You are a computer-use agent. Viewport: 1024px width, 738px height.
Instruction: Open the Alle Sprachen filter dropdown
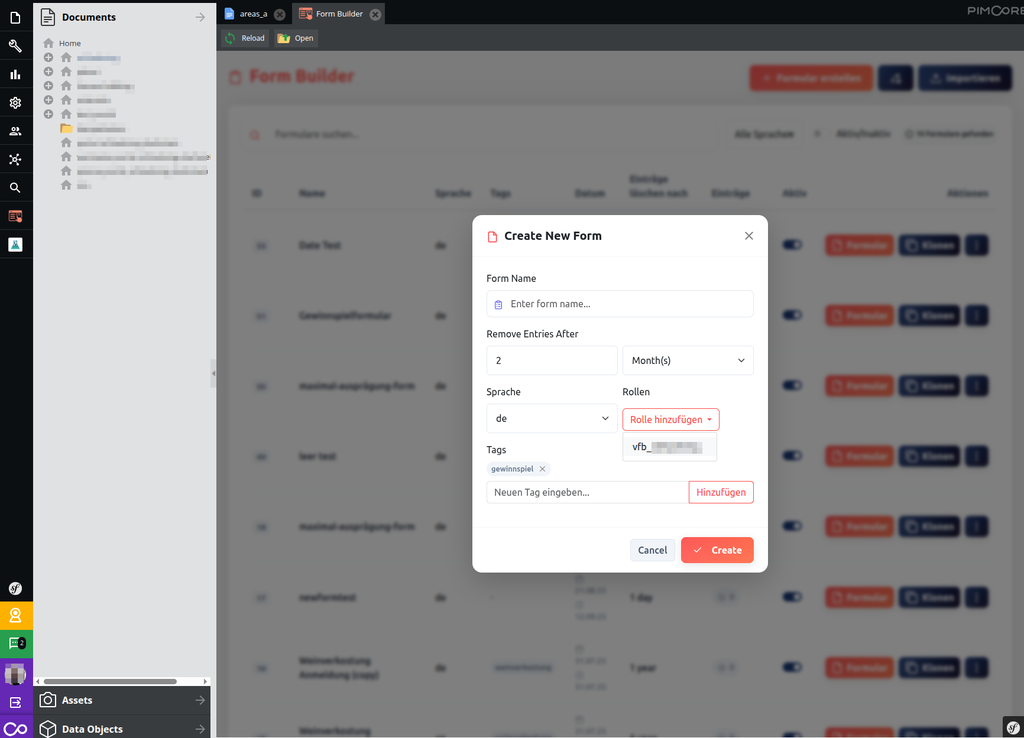[x=764, y=135]
